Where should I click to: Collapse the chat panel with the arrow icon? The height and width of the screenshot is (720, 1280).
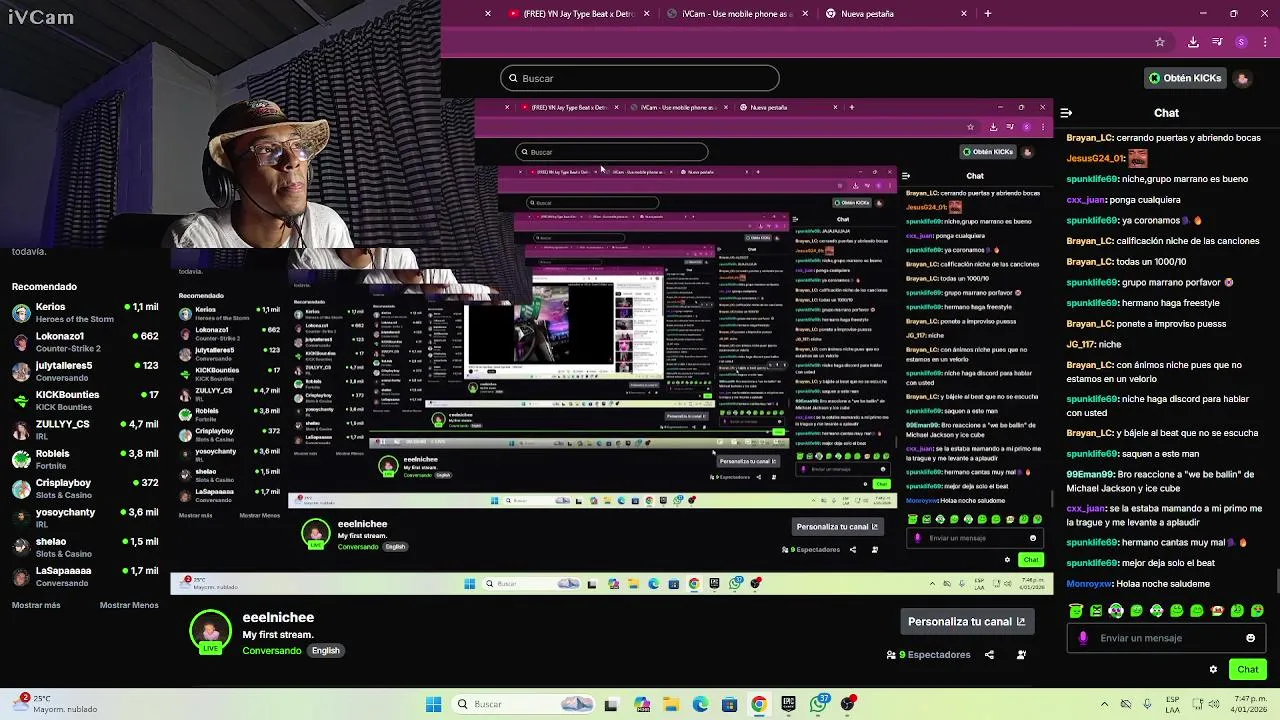(1066, 113)
